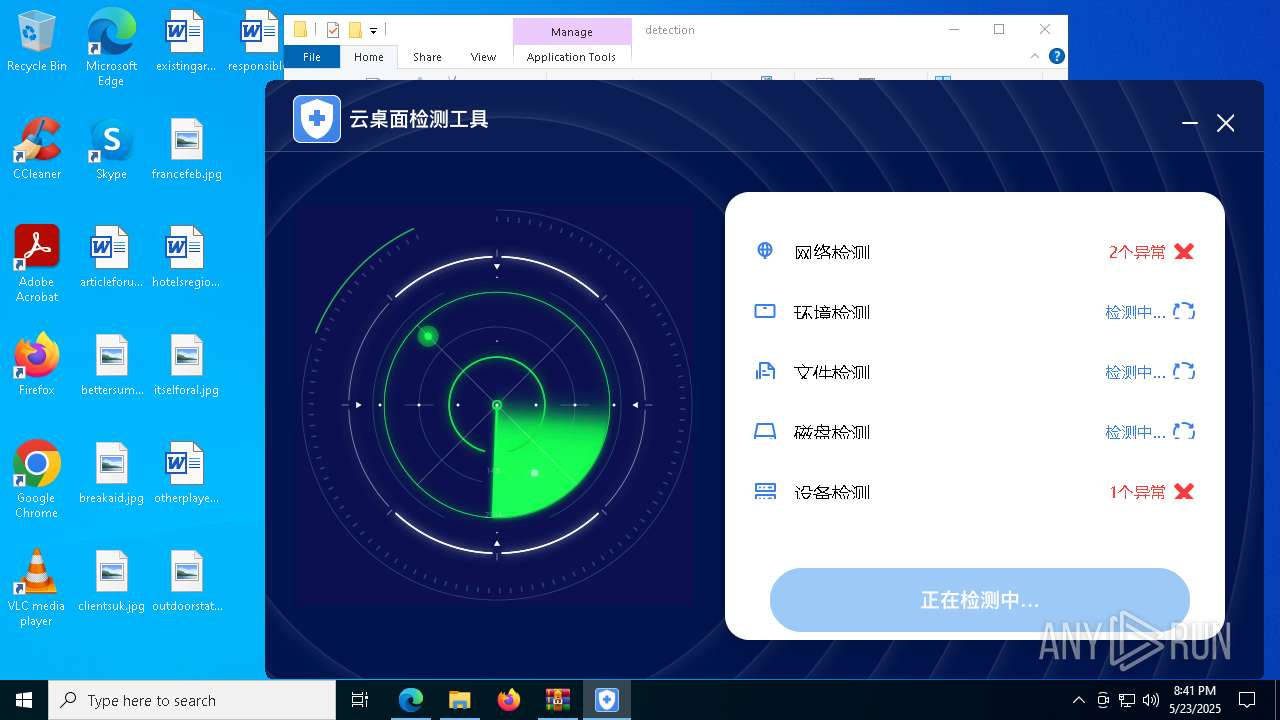Select the breakaid.jpg desktop file

click(x=111, y=472)
